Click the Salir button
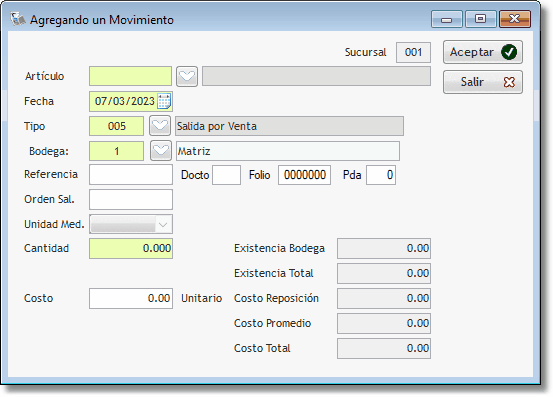The height and width of the screenshot is (397, 553). pyautogui.click(x=482, y=82)
